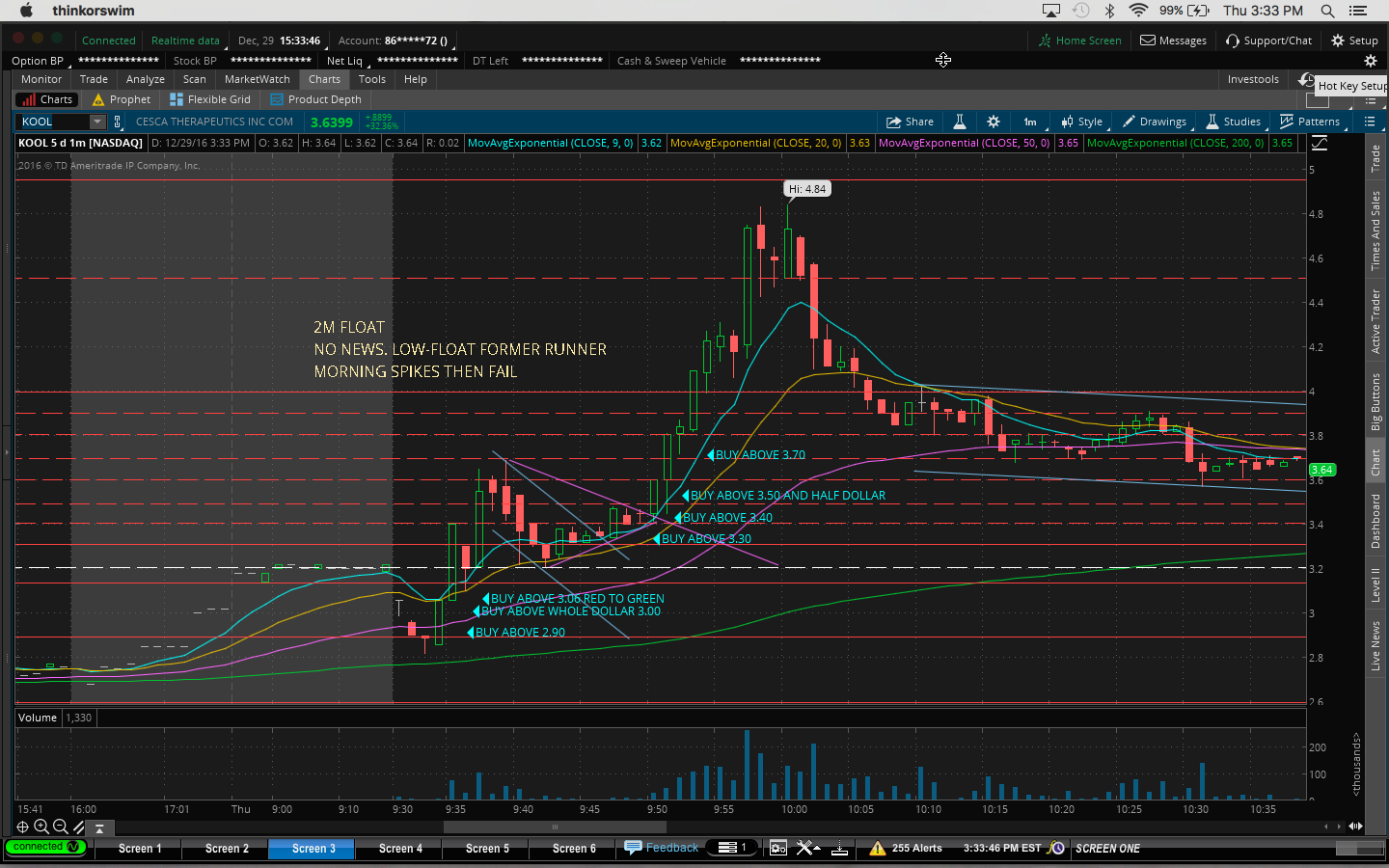Toggle the volume subgraph collapse arrow
Screen dimensions: 1389x868
pos(99,827)
